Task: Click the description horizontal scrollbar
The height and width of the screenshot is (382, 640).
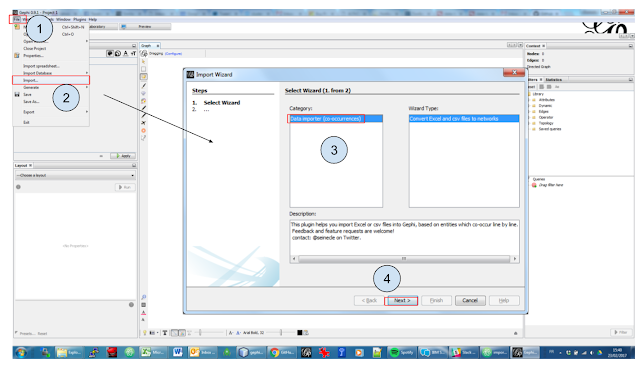Action: coord(404,259)
